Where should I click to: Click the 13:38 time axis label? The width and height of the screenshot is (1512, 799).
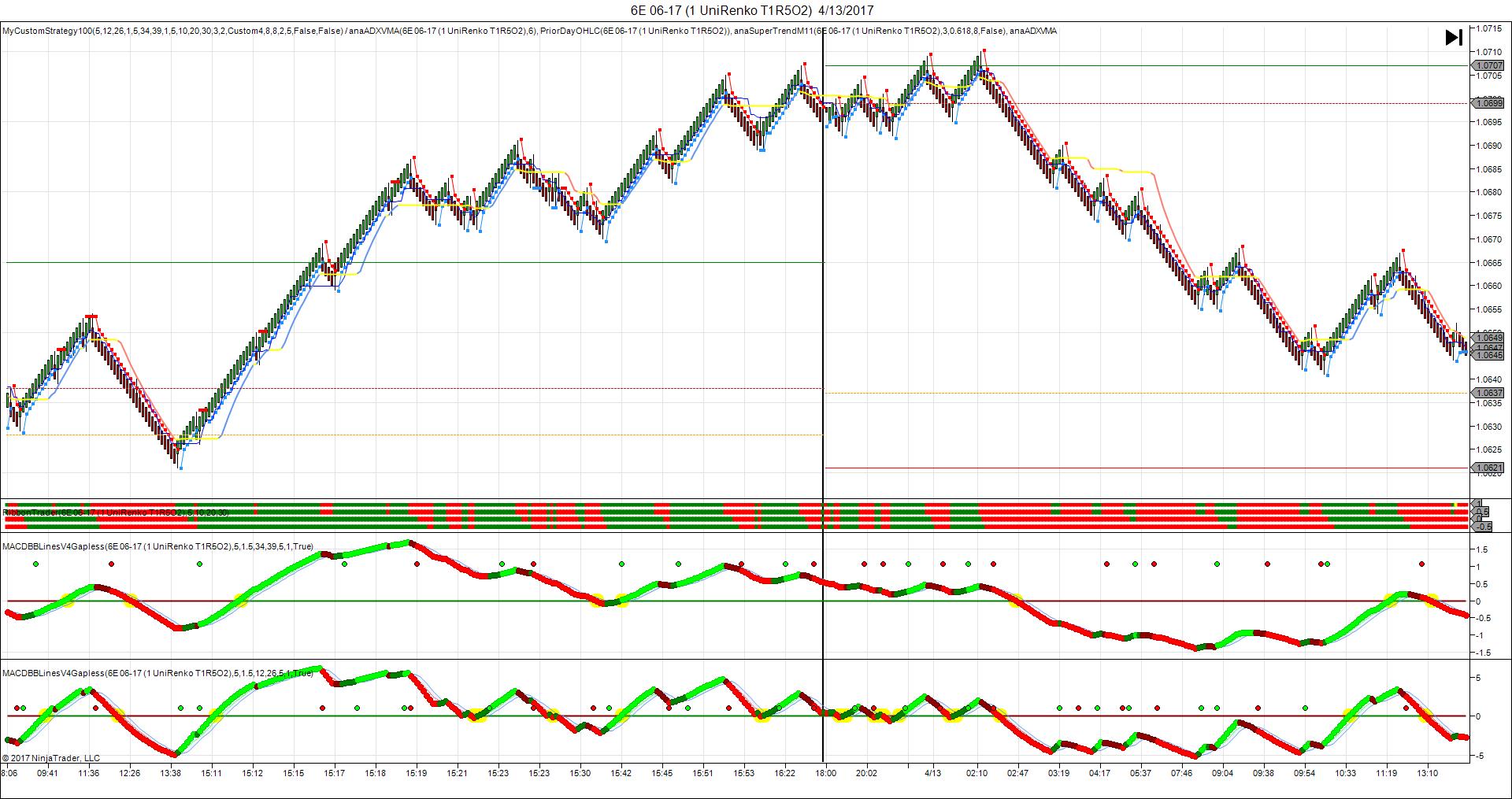click(171, 773)
